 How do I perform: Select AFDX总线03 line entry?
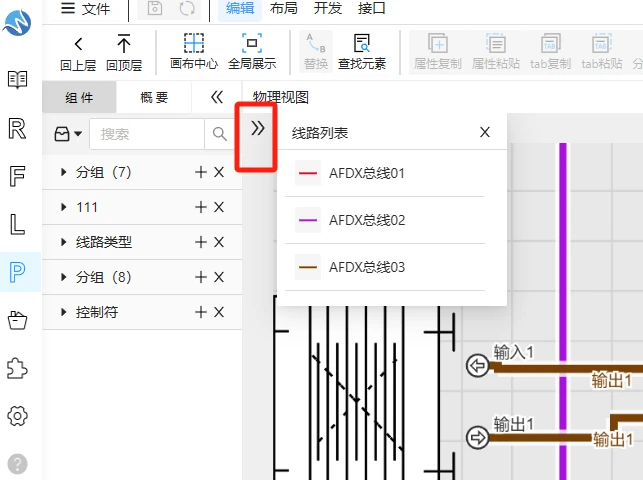385,267
